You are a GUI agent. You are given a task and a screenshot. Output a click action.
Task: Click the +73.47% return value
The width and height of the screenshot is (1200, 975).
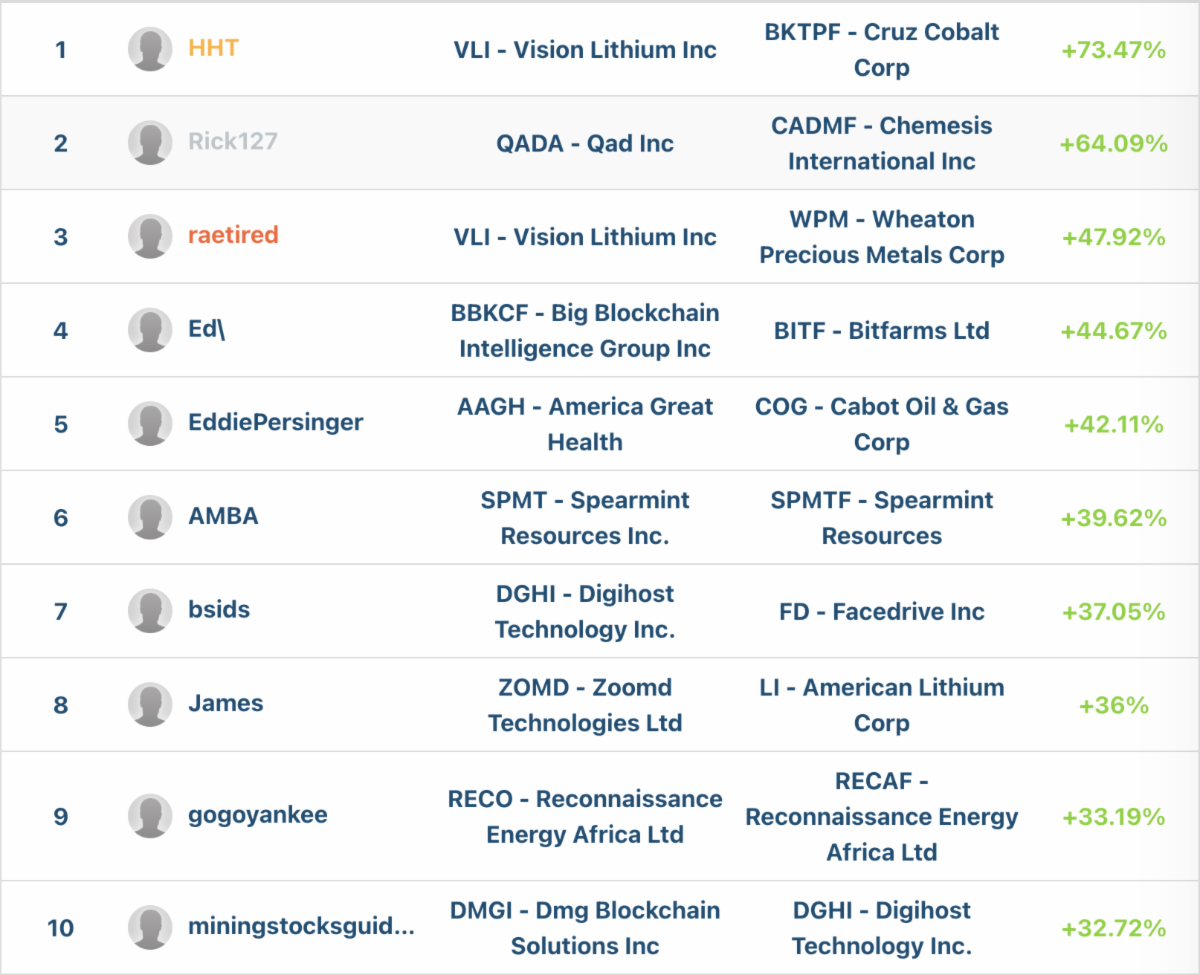point(1113,50)
